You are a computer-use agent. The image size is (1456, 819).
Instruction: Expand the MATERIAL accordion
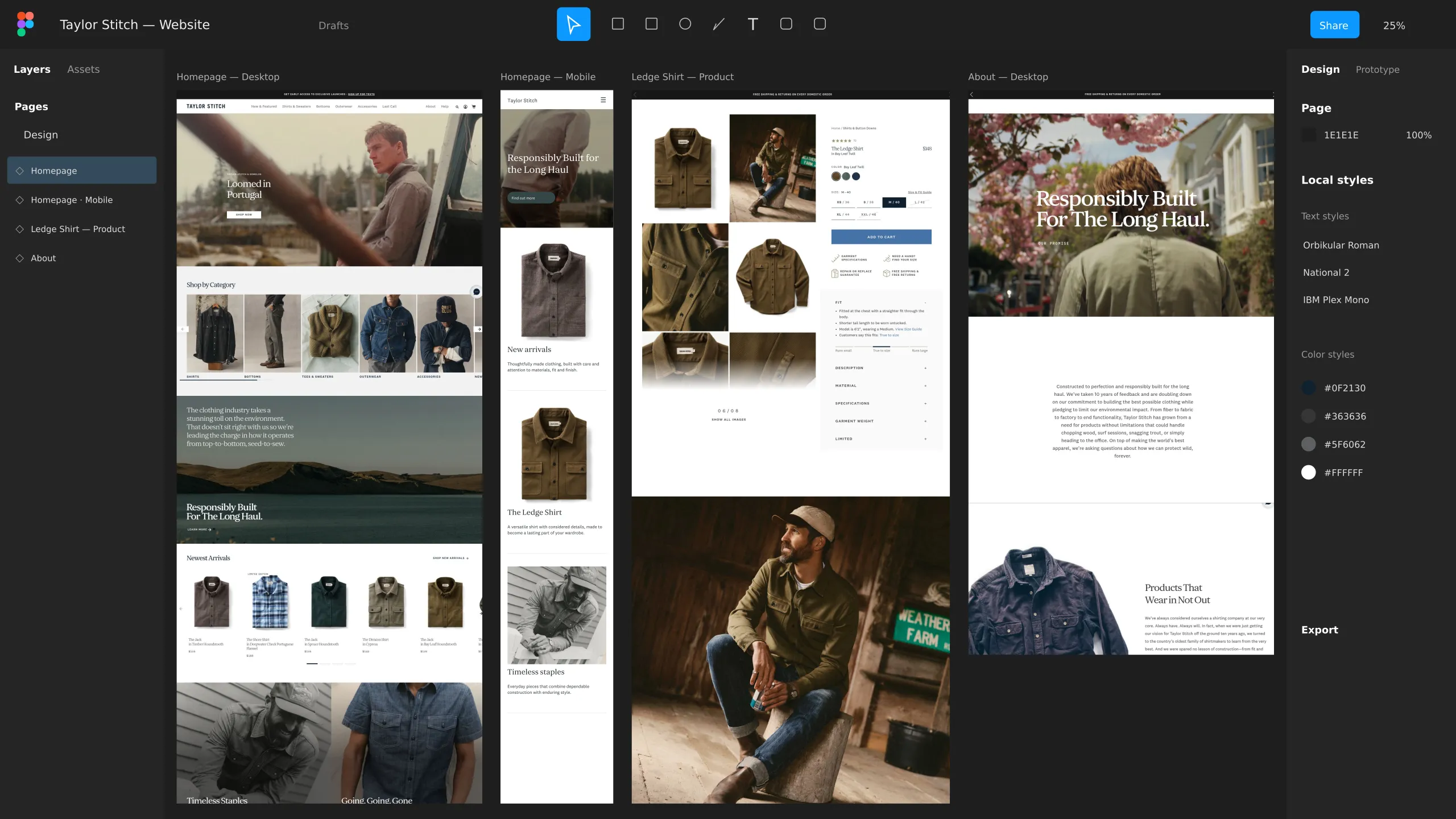click(x=881, y=386)
